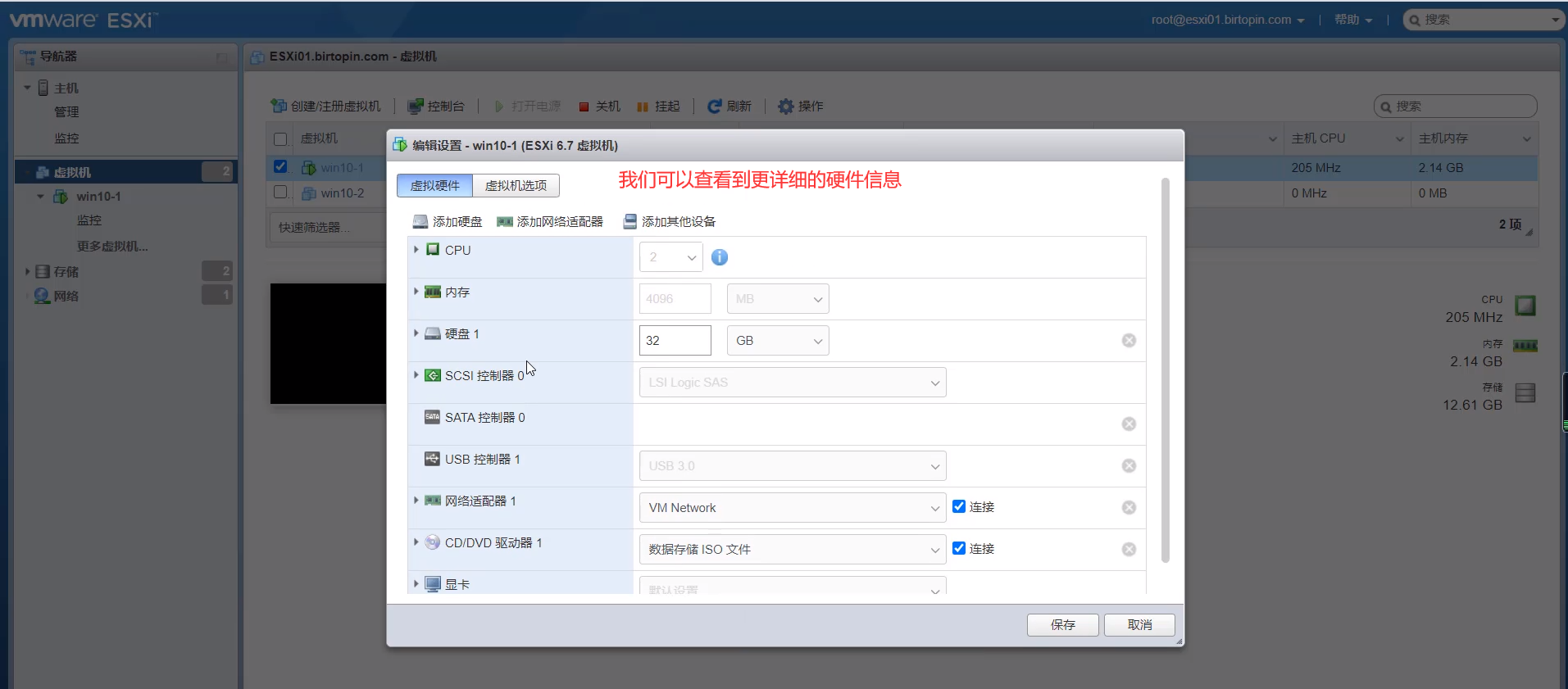
Task: Click the win10-1 VM icon in the list
Action: point(309,168)
